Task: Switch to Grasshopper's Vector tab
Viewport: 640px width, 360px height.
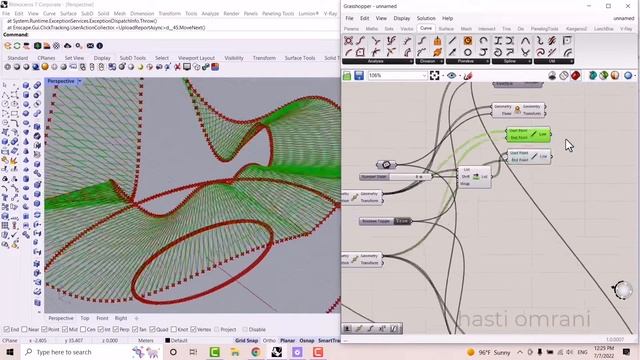Action: [x=407, y=29]
